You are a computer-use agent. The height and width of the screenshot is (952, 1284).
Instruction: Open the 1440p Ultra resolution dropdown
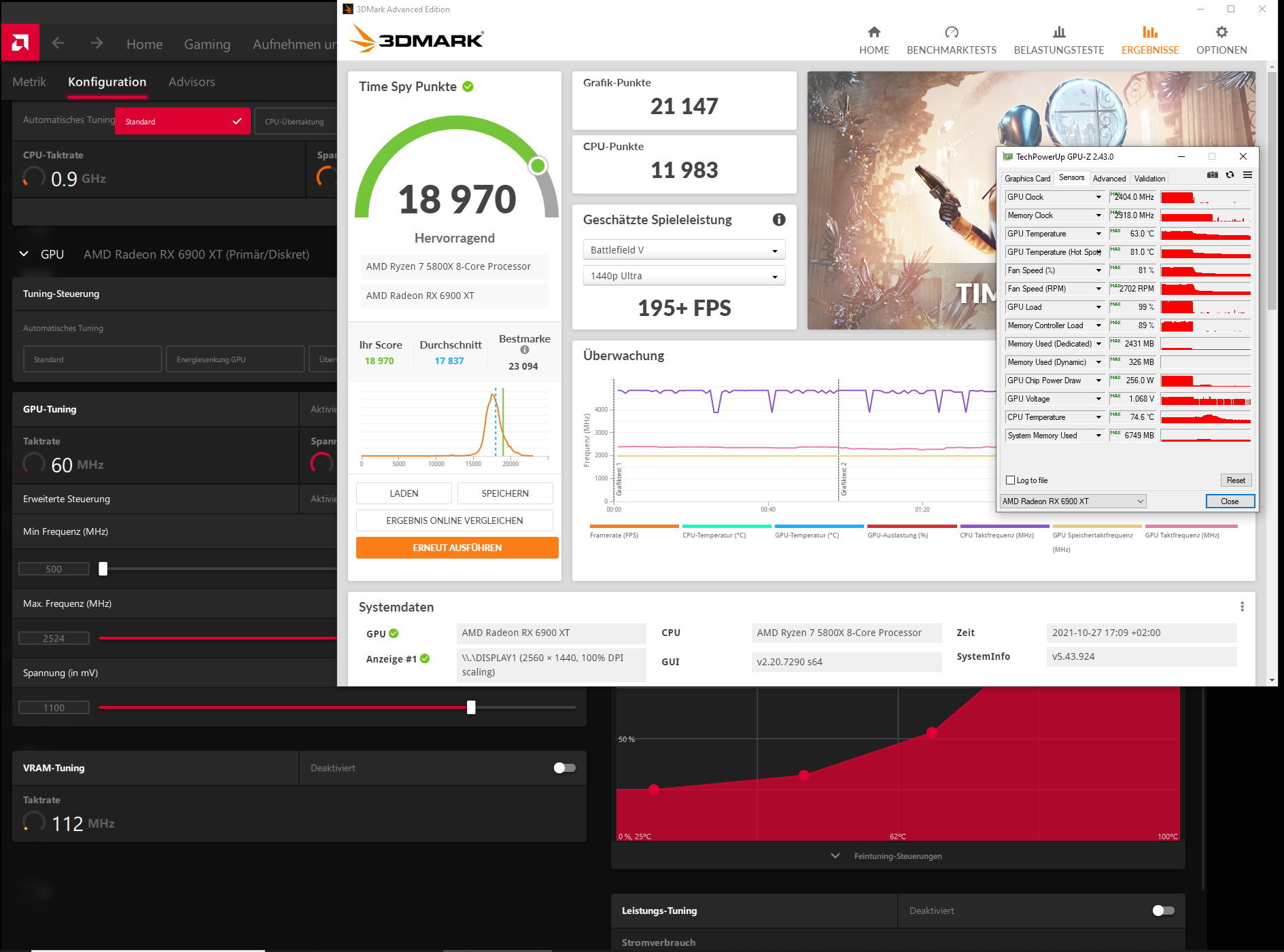(684, 276)
